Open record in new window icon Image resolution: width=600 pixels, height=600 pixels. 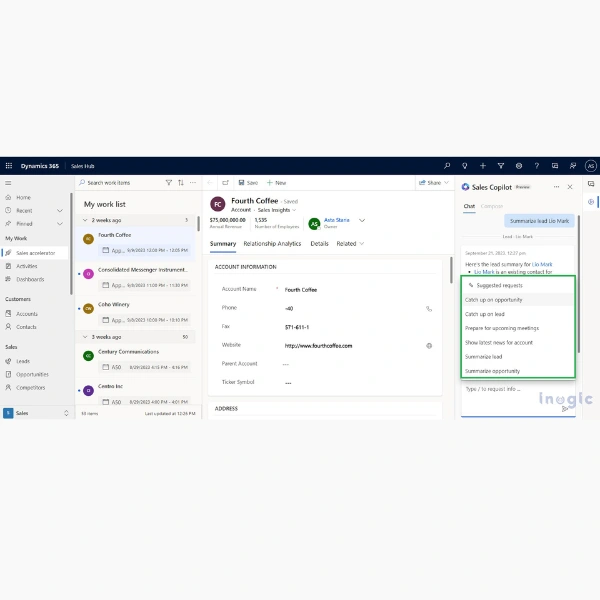click(x=225, y=183)
